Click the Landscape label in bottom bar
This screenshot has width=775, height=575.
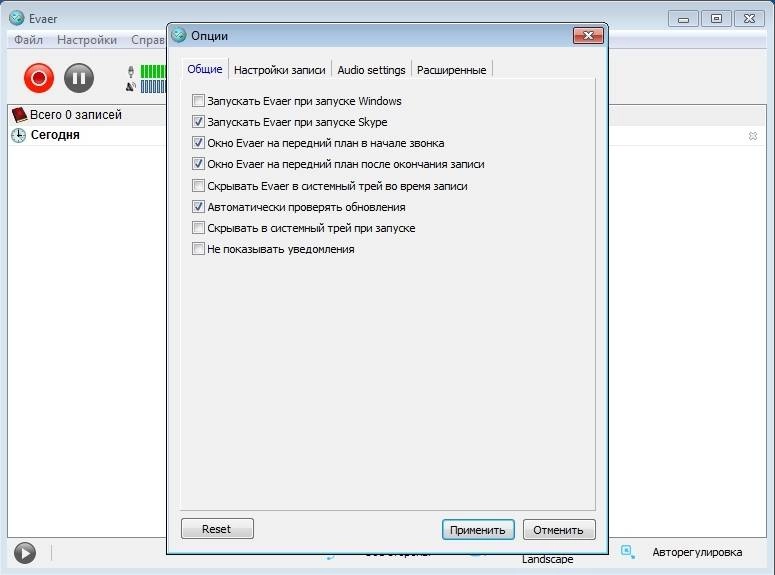(547, 559)
